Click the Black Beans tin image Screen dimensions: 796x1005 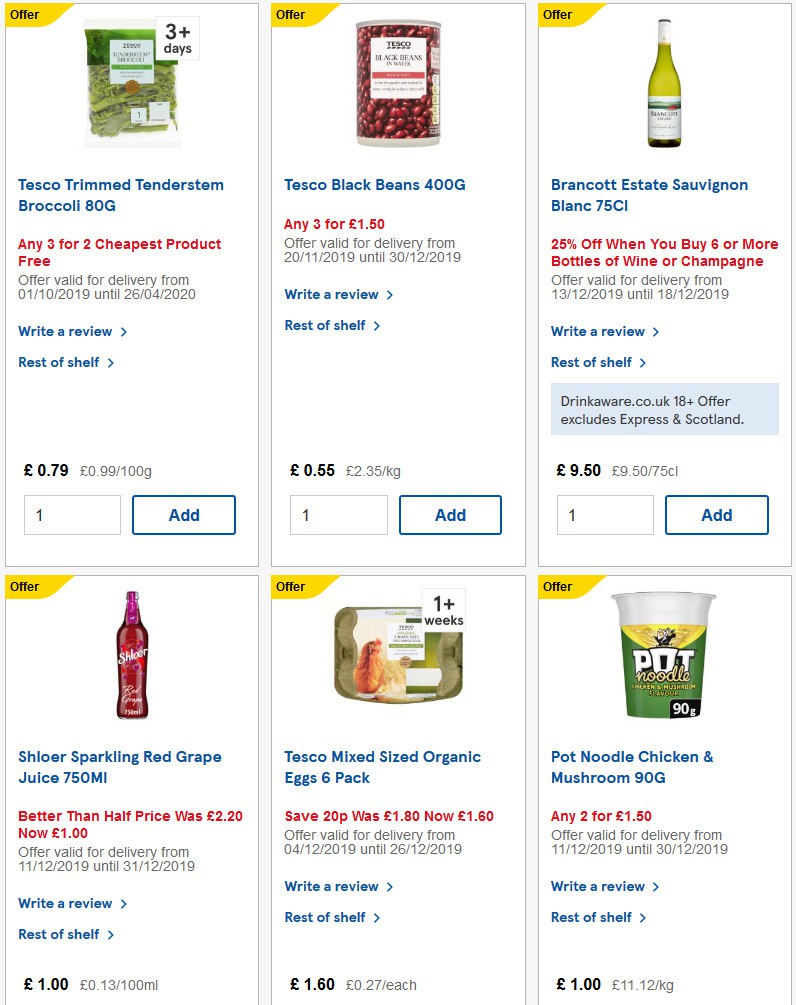[398, 85]
